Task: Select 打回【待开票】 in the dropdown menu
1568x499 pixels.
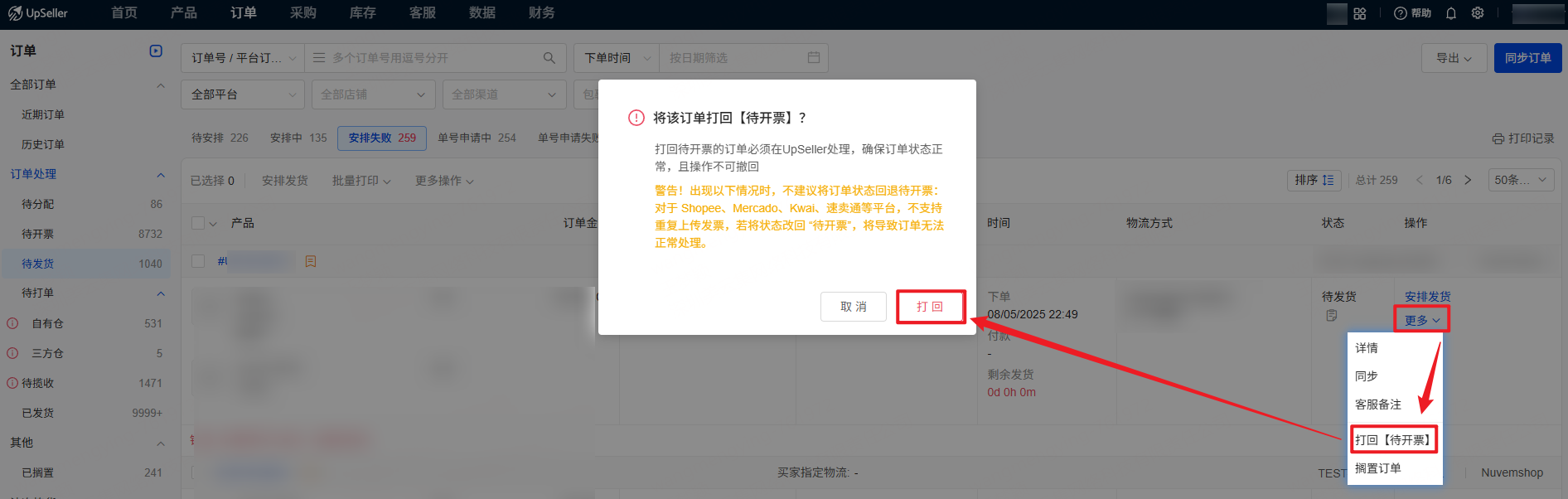Action: click(1393, 439)
